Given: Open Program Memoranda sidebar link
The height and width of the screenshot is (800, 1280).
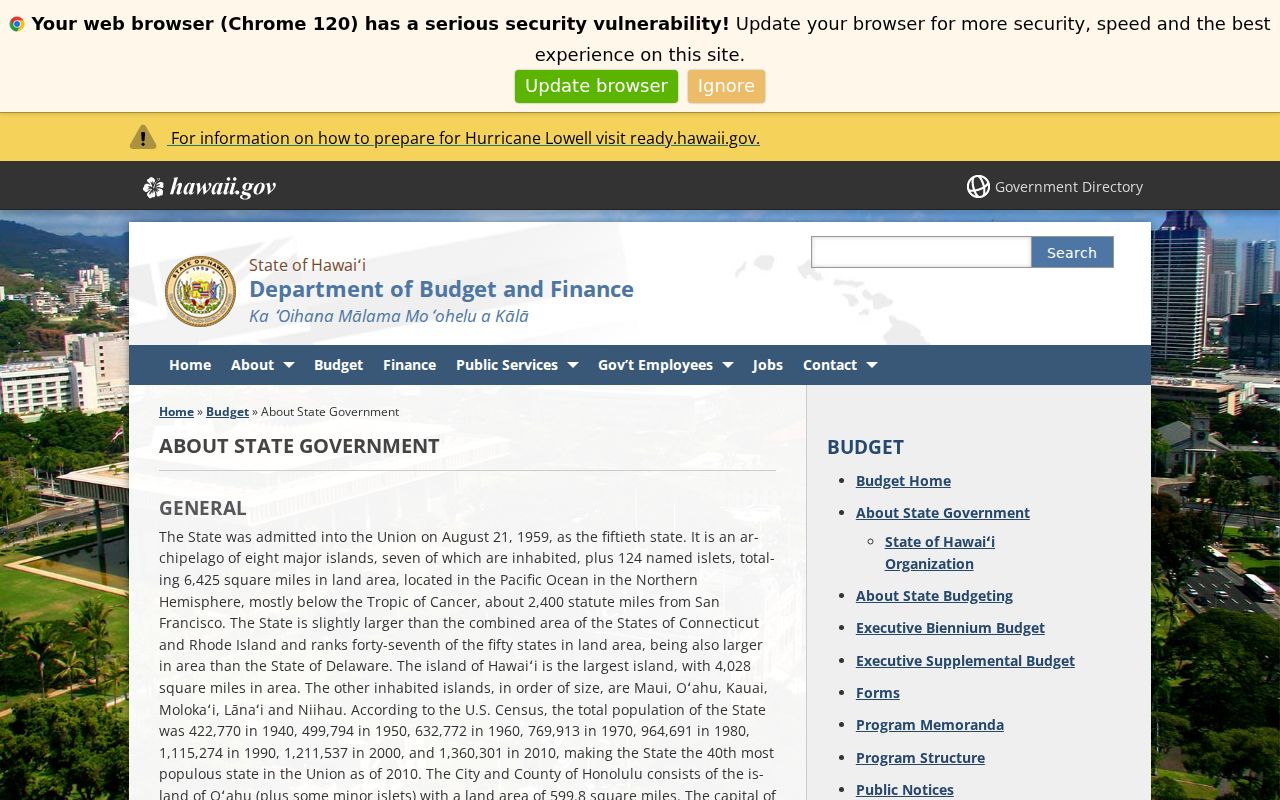Looking at the screenshot, I should pos(930,725).
